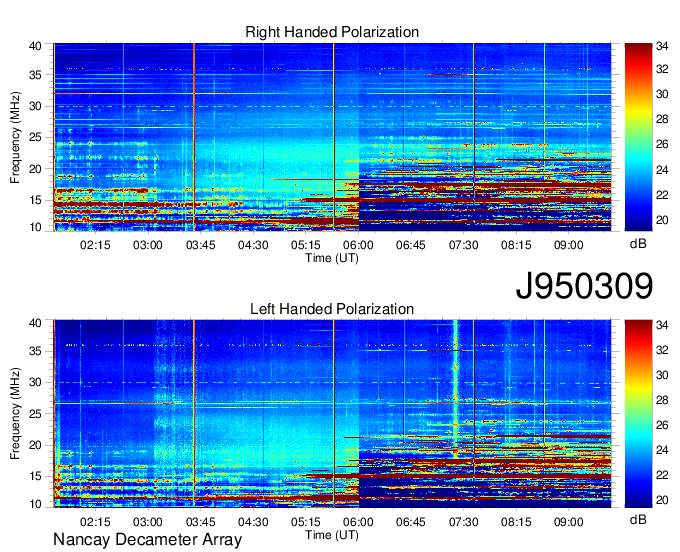Image resolution: width=680 pixels, height=552 pixels.
Task: Click the 'Left Handed Polarization' plot title
Action: coord(332,309)
